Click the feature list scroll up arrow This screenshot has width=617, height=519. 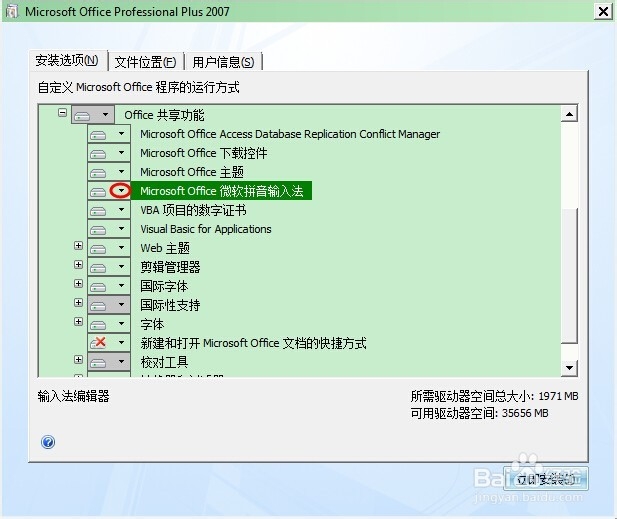(x=569, y=114)
